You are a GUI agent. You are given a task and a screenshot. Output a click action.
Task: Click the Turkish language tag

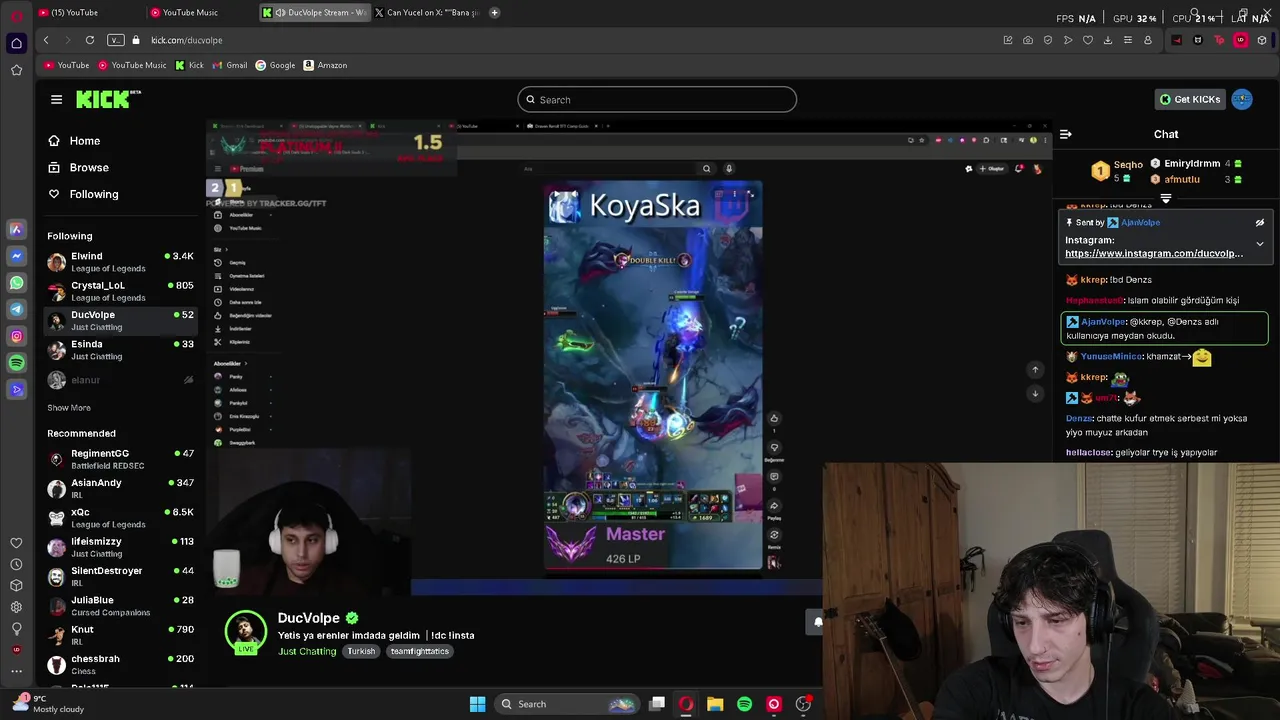361,651
